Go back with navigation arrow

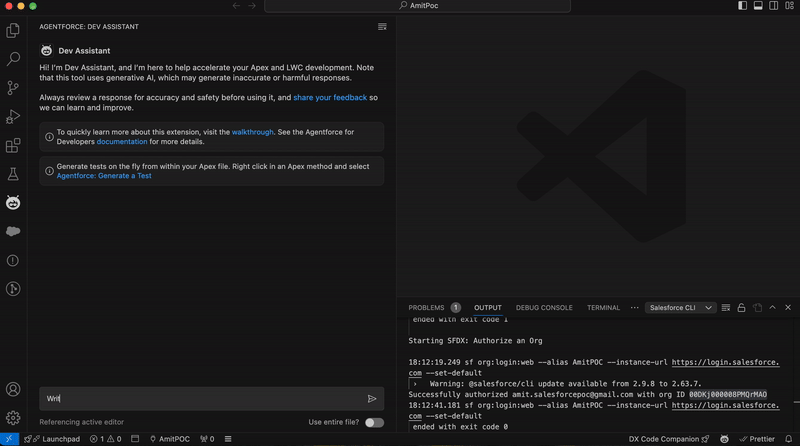[236, 6]
